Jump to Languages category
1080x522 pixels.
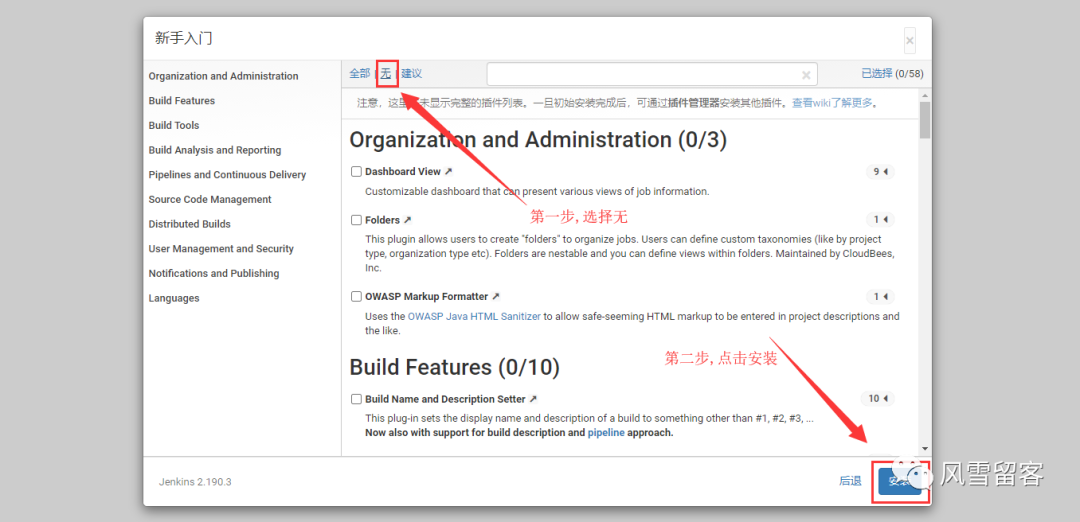(x=174, y=298)
